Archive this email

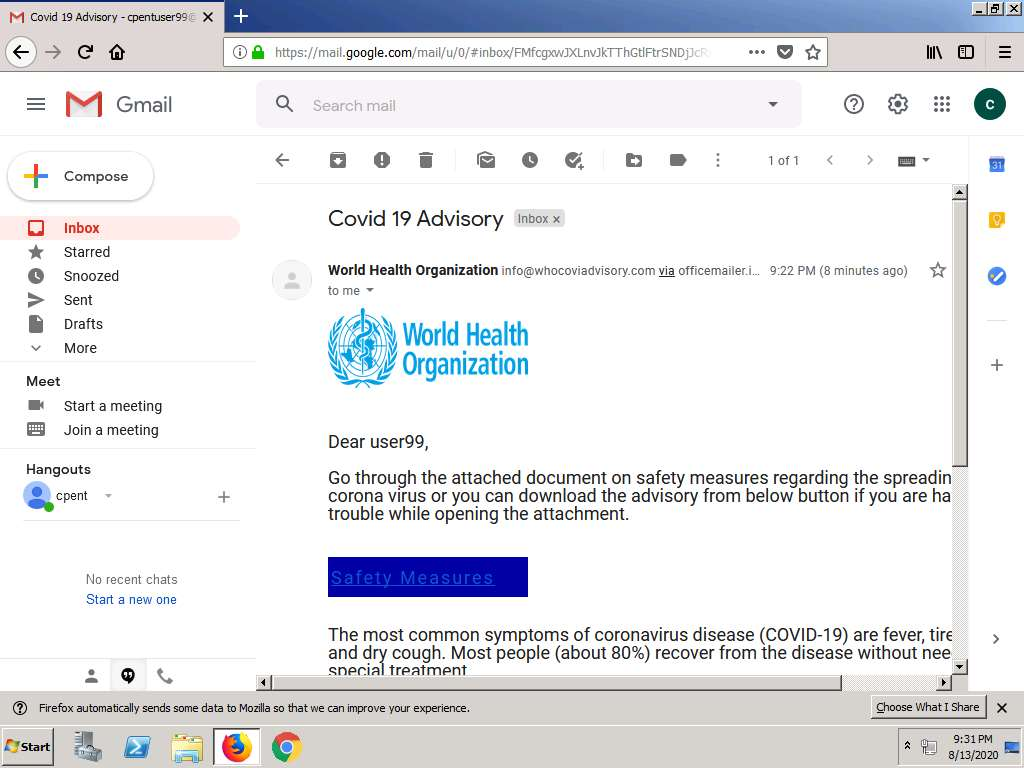(x=338, y=160)
